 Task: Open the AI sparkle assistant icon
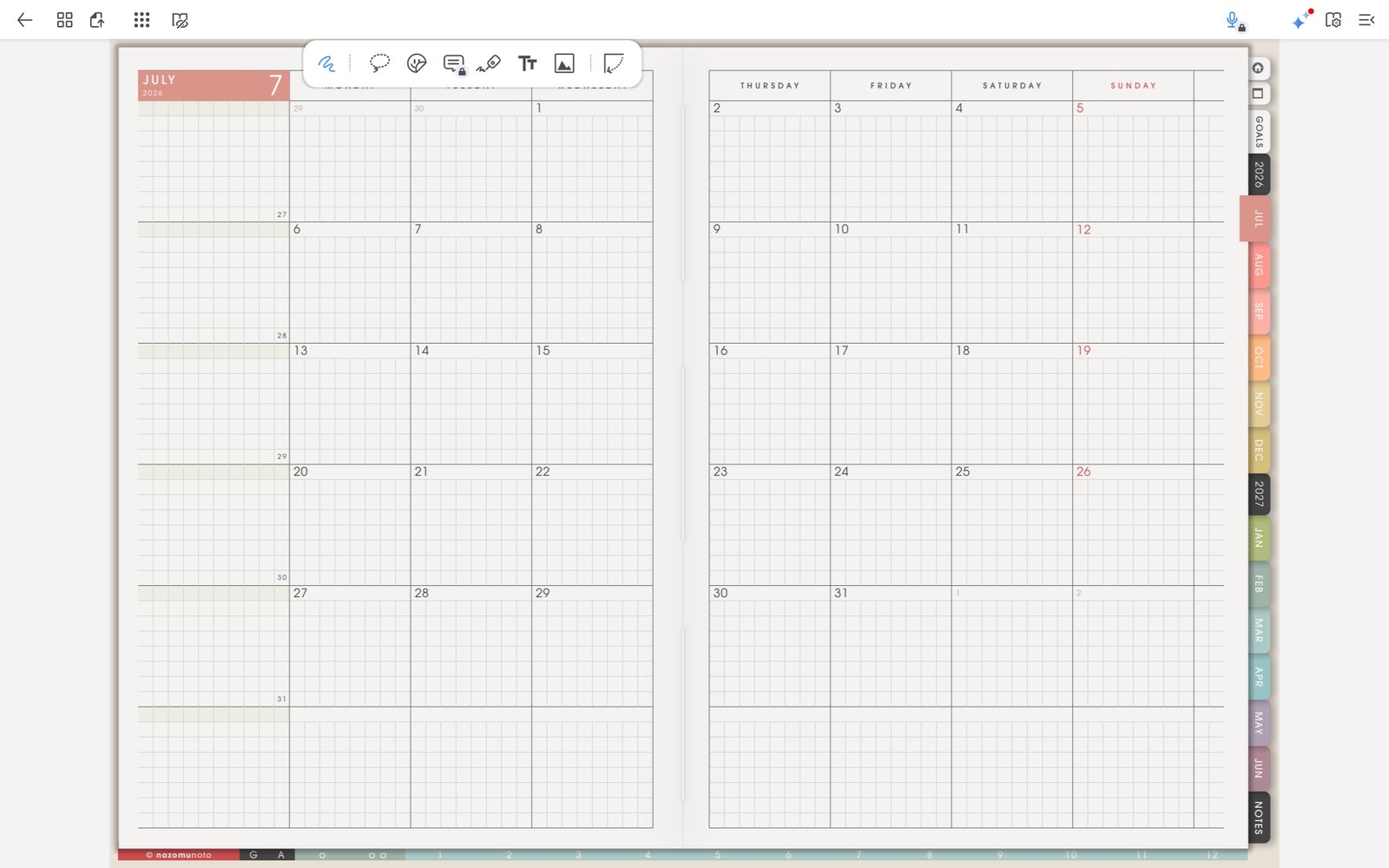point(1301,20)
